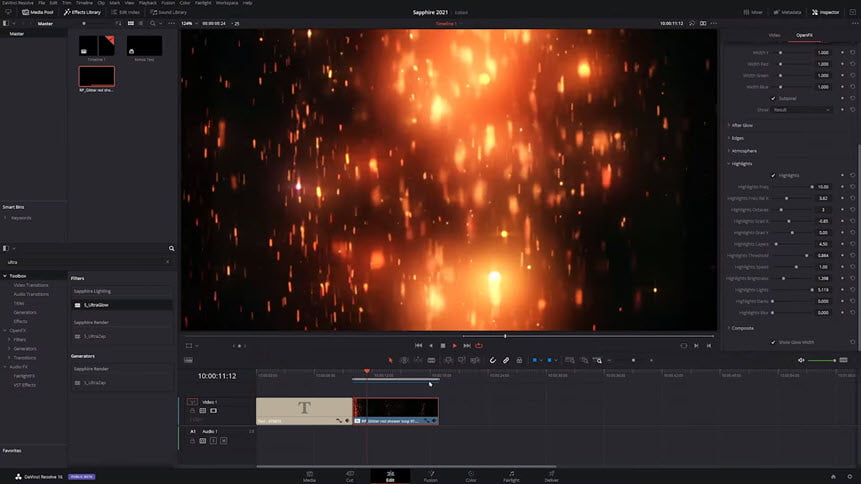
Task: Toggle timeline snapping magnet icon
Action: click(493, 360)
